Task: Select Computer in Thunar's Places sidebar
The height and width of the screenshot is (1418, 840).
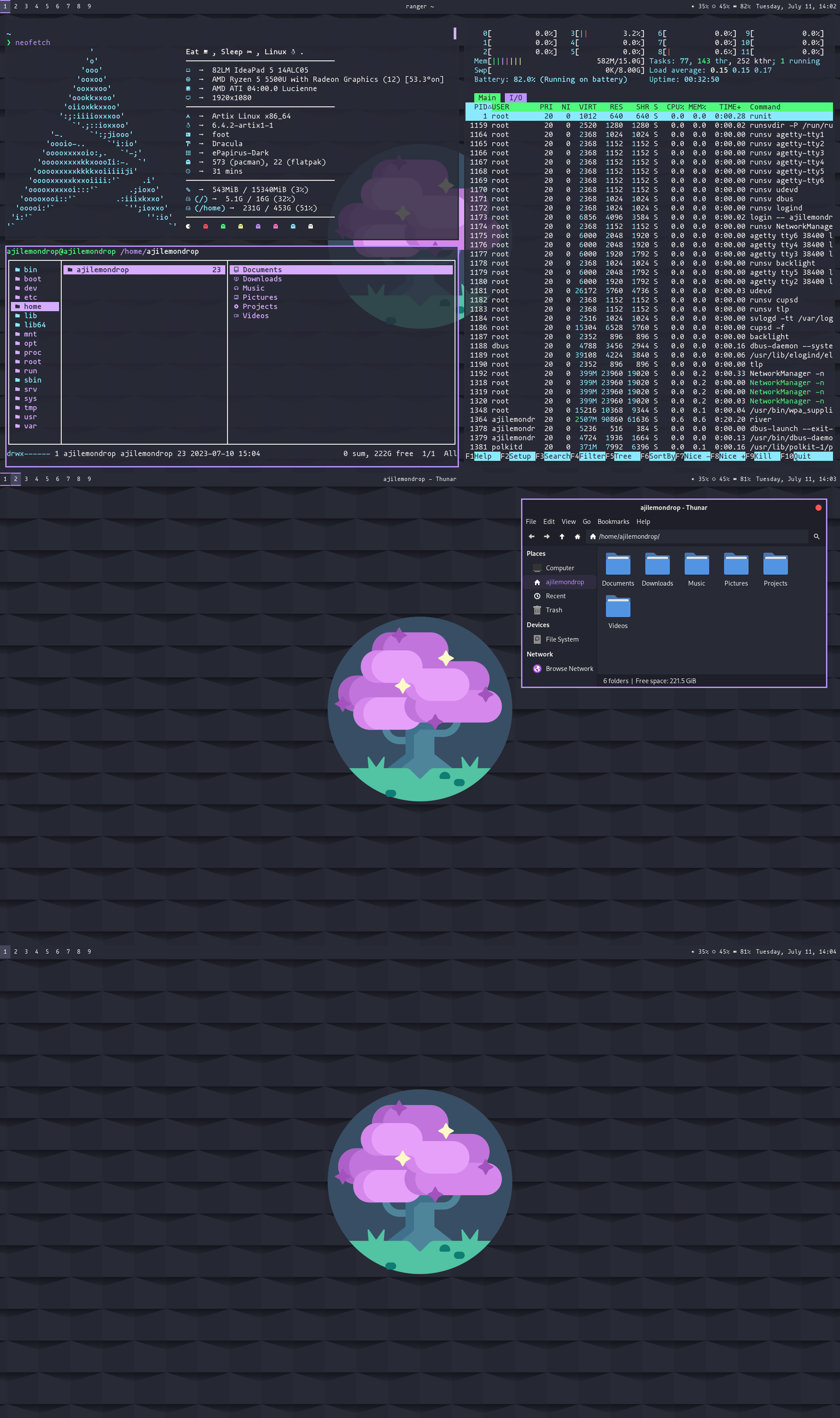Action: (x=560, y=568)
